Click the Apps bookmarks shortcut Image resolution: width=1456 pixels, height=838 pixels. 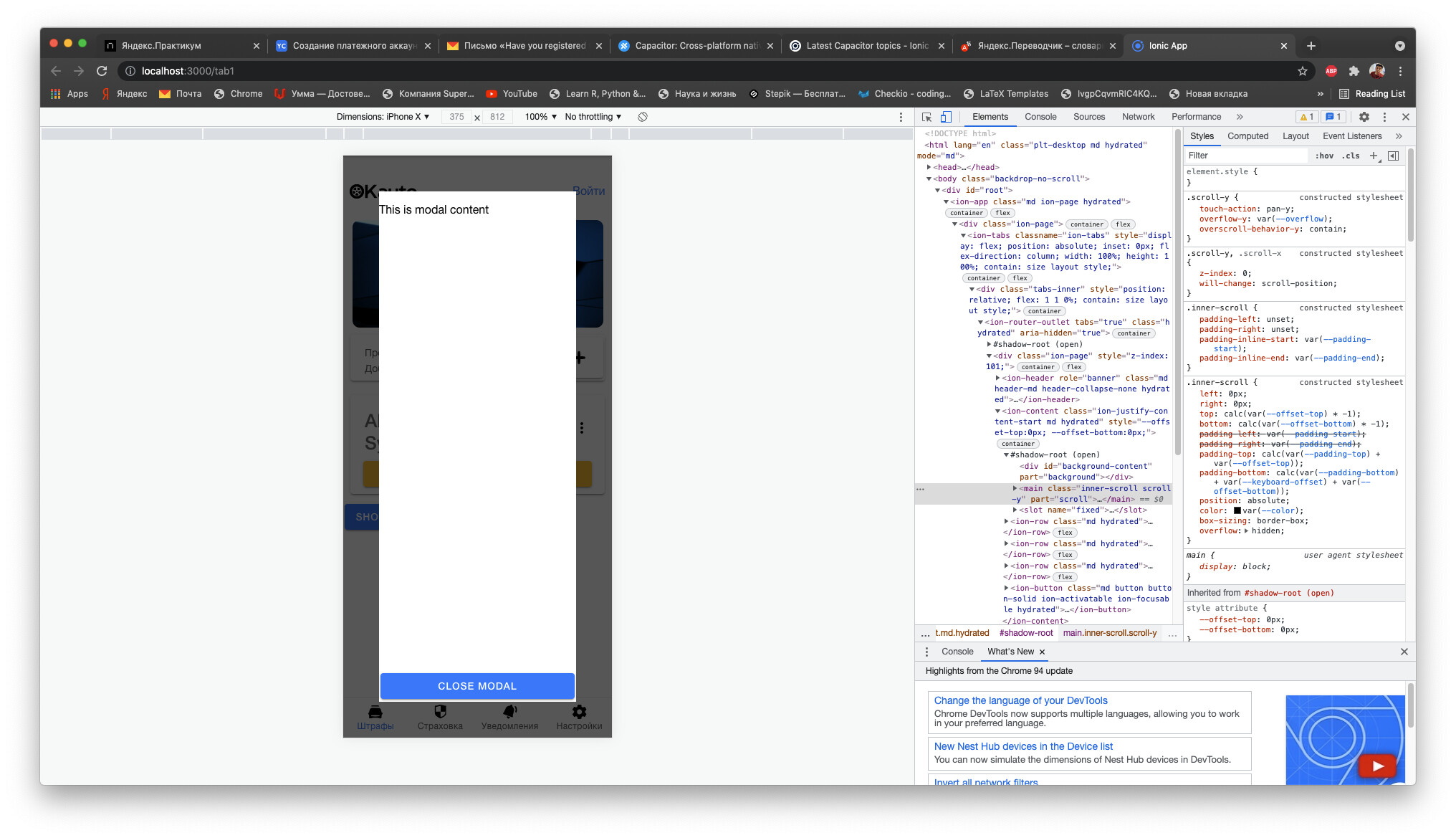[x=70, y=94]
